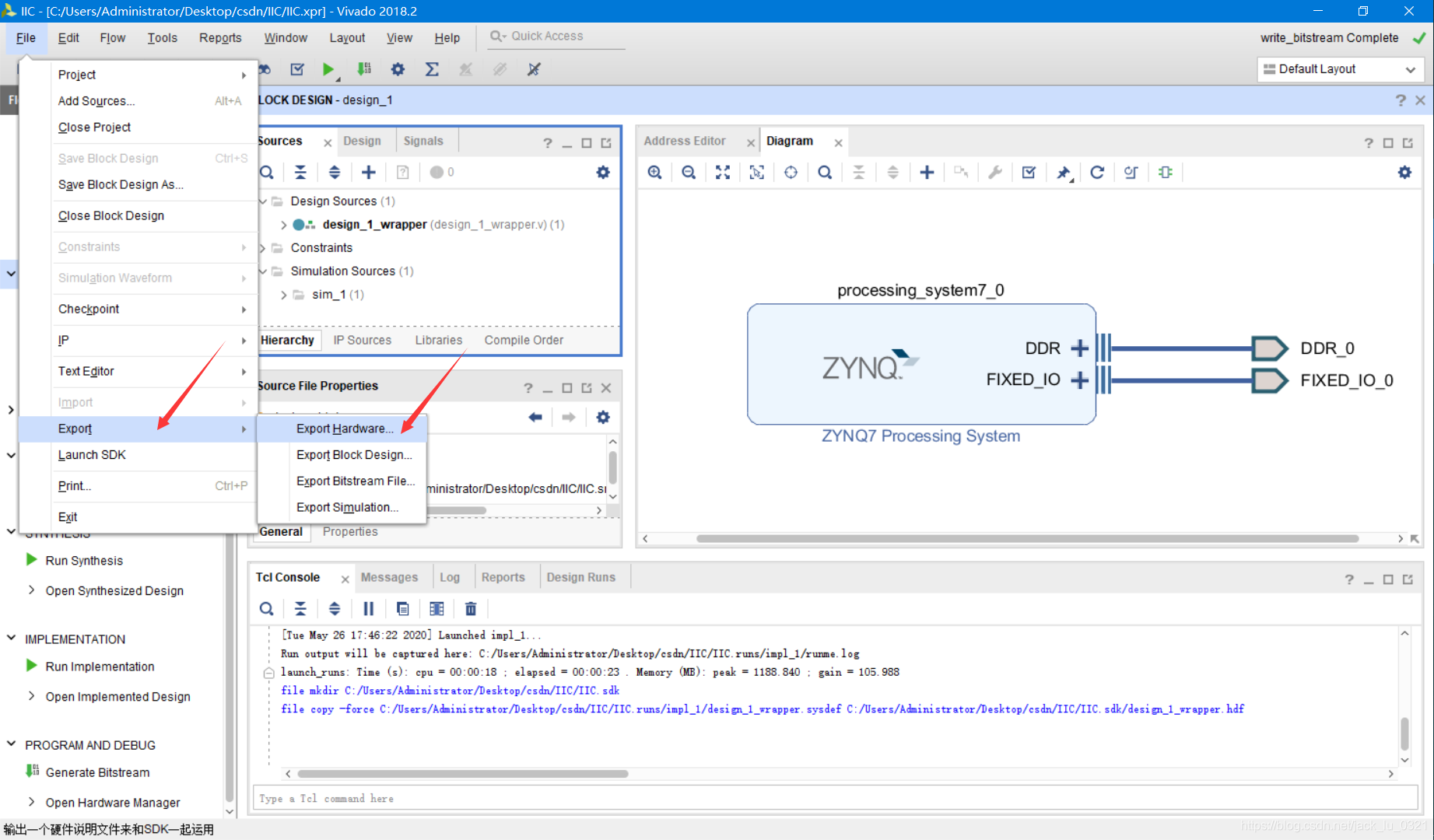This screenshot has width=1434, height=840.
Task: Choose Export Bitstream File menu item
Action: (342, 481)
